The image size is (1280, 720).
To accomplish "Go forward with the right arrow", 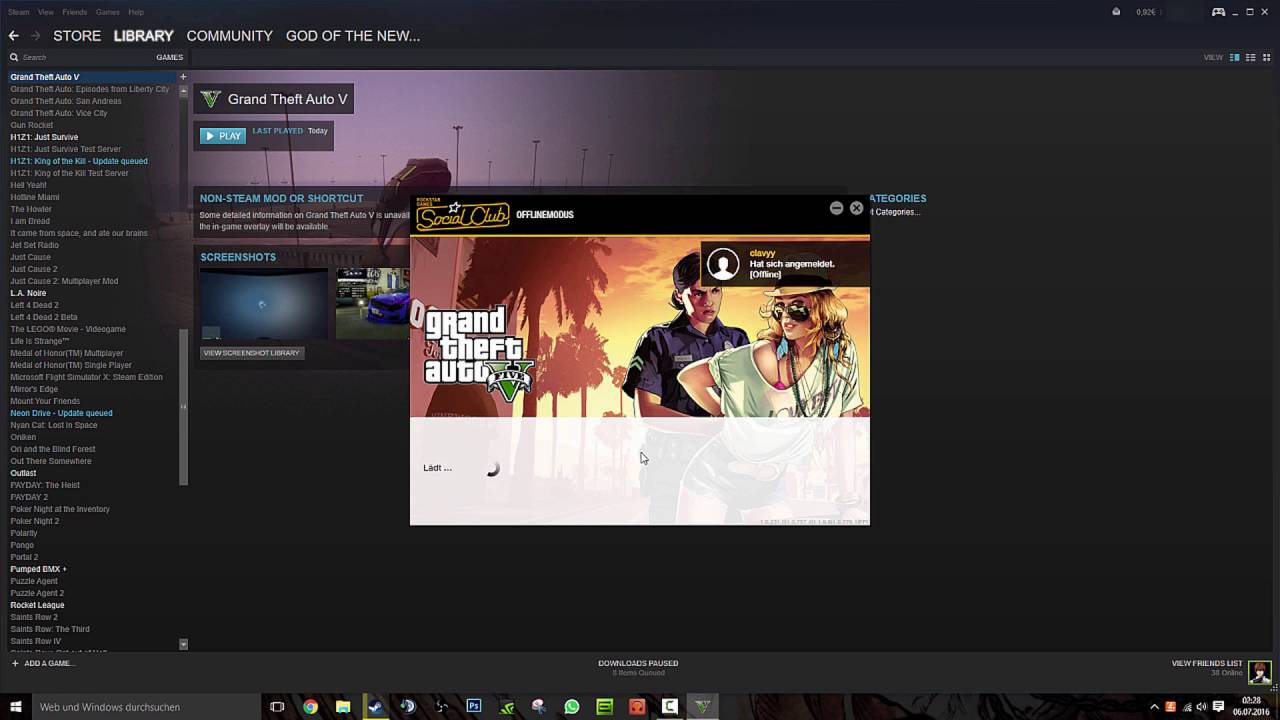I will click(x=35, y=36).
